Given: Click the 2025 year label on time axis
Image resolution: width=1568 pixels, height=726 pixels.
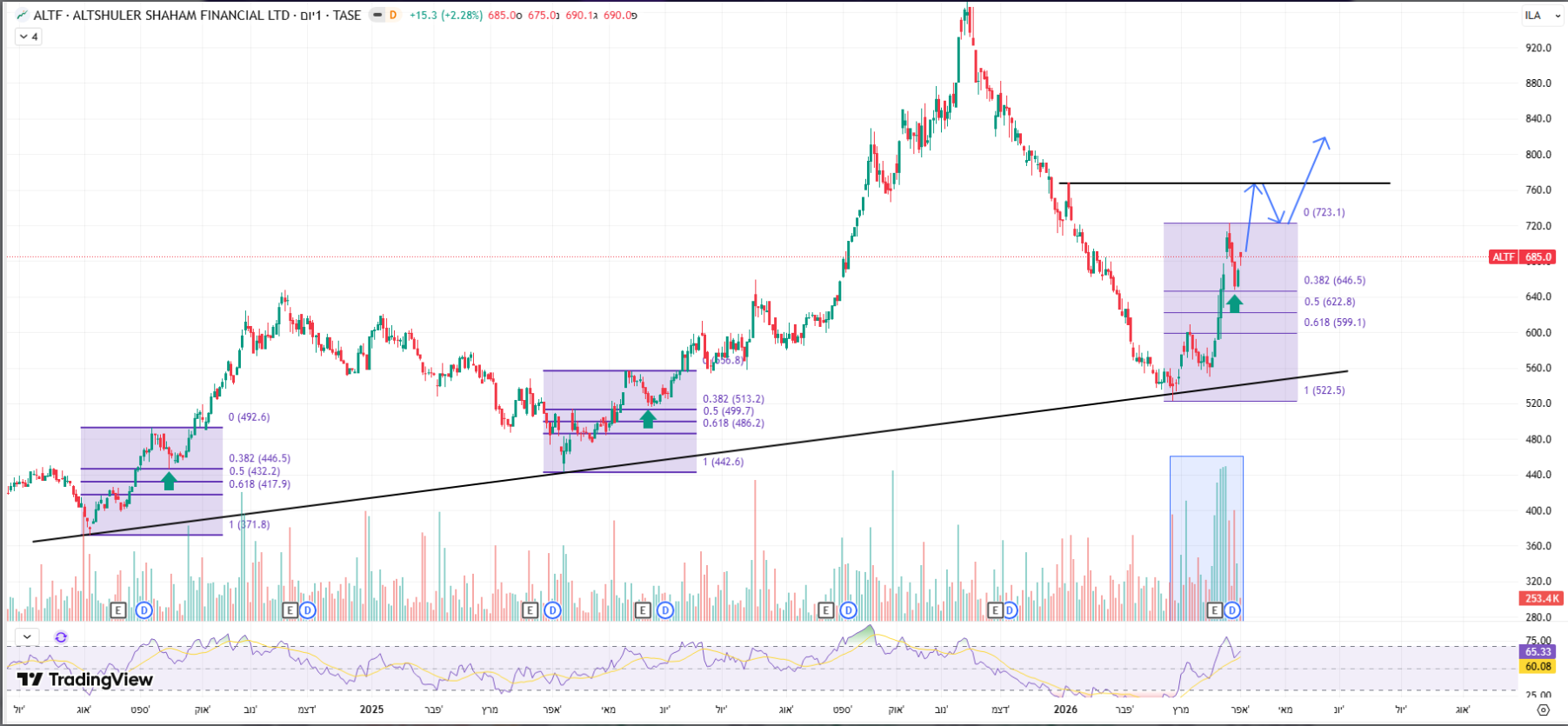Looking at the screenshot, I should click(371, 709).
